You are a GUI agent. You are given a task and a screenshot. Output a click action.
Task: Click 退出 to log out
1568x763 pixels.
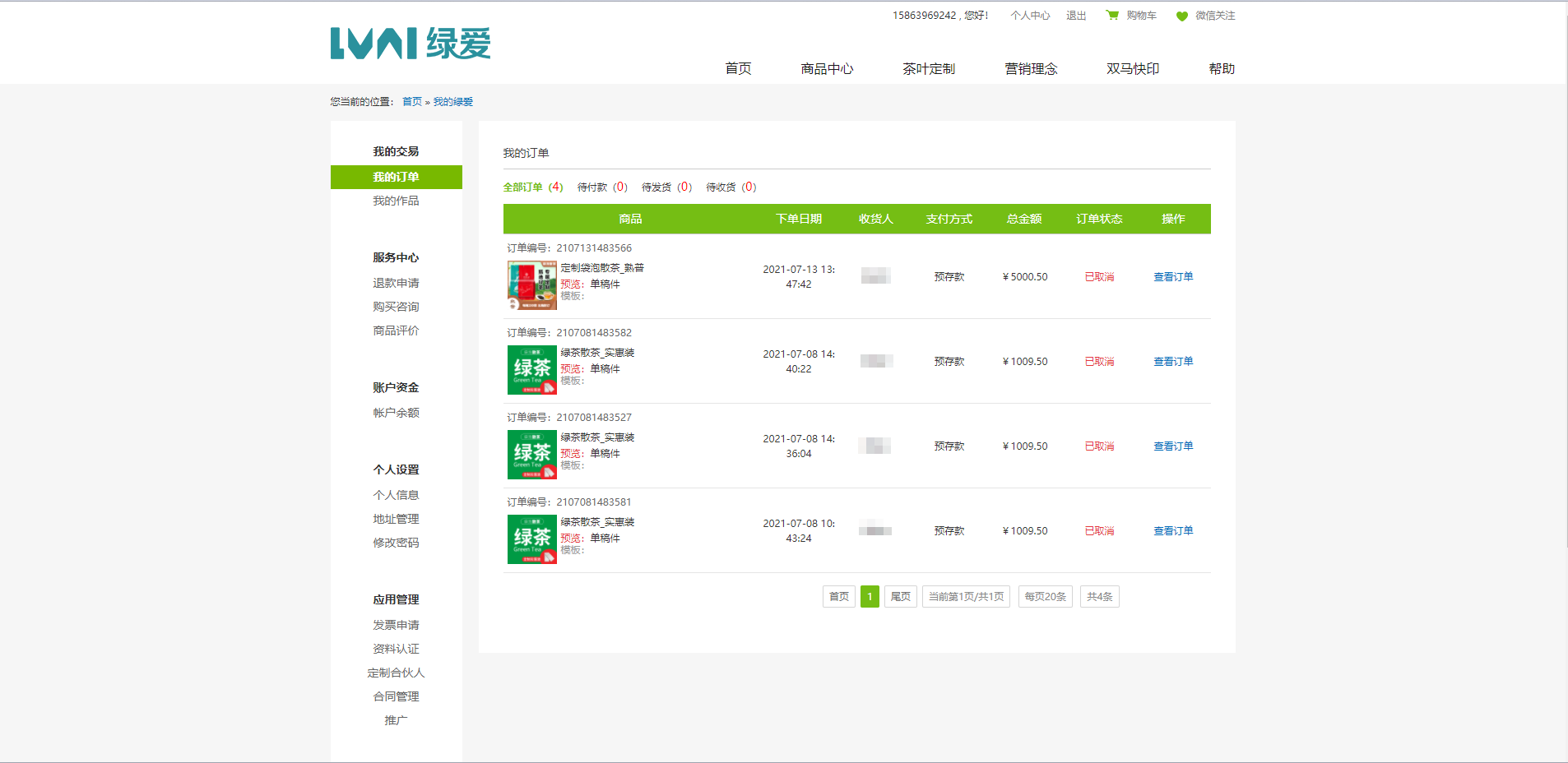tap(1075, 16)
